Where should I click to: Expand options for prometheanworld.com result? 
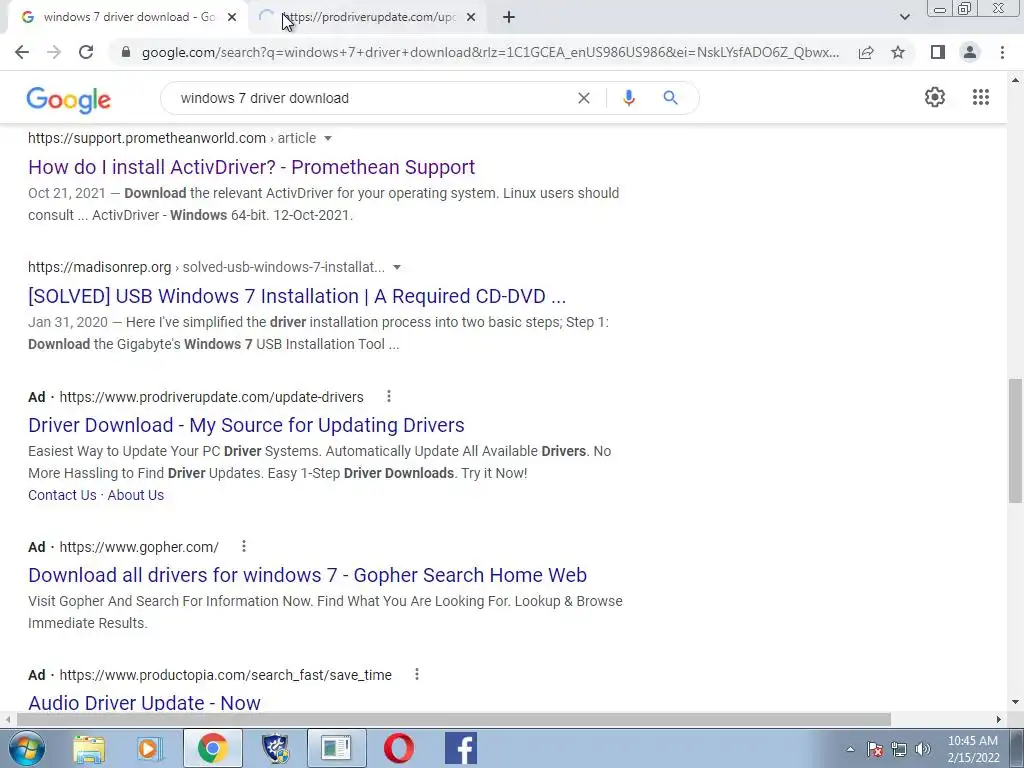[328, 138]
